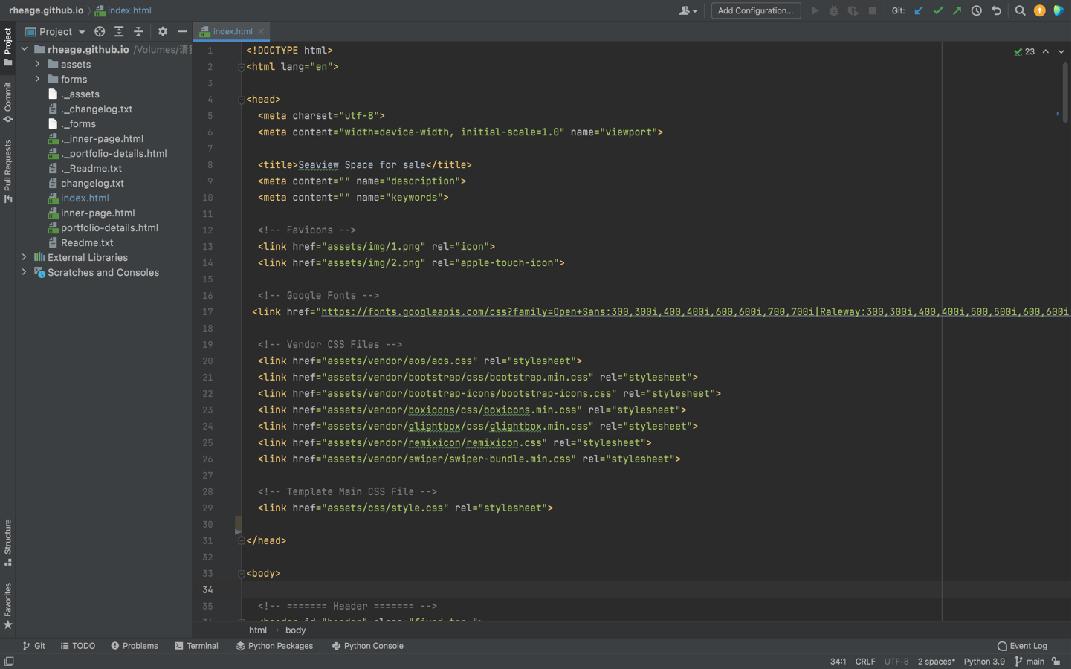
Task: Open portfolio-details.html in project tree
Action: click(x=103, y=228)
